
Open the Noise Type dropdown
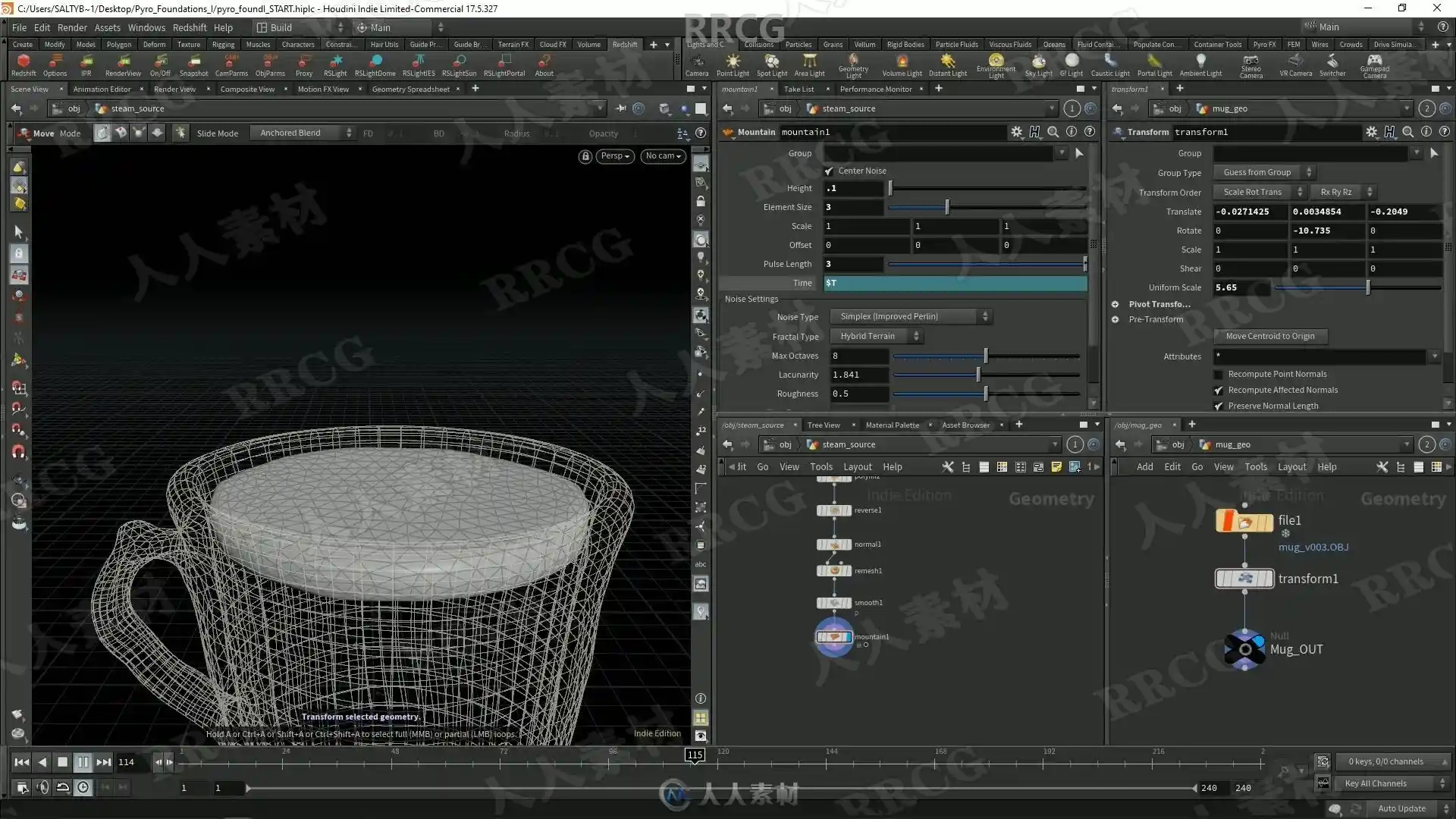pyautogui.click(x=911, y=317)
